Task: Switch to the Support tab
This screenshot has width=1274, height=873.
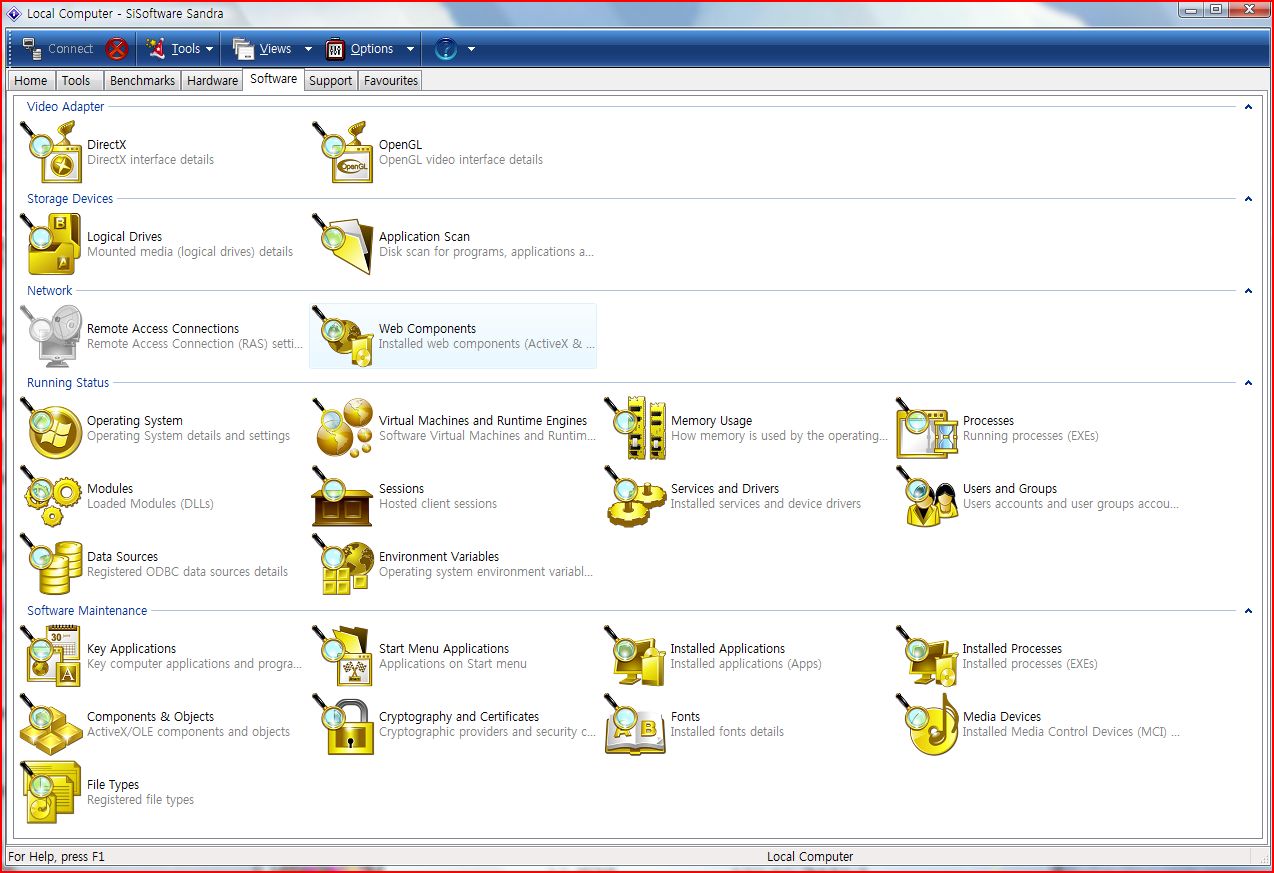Action: (330, 81)
